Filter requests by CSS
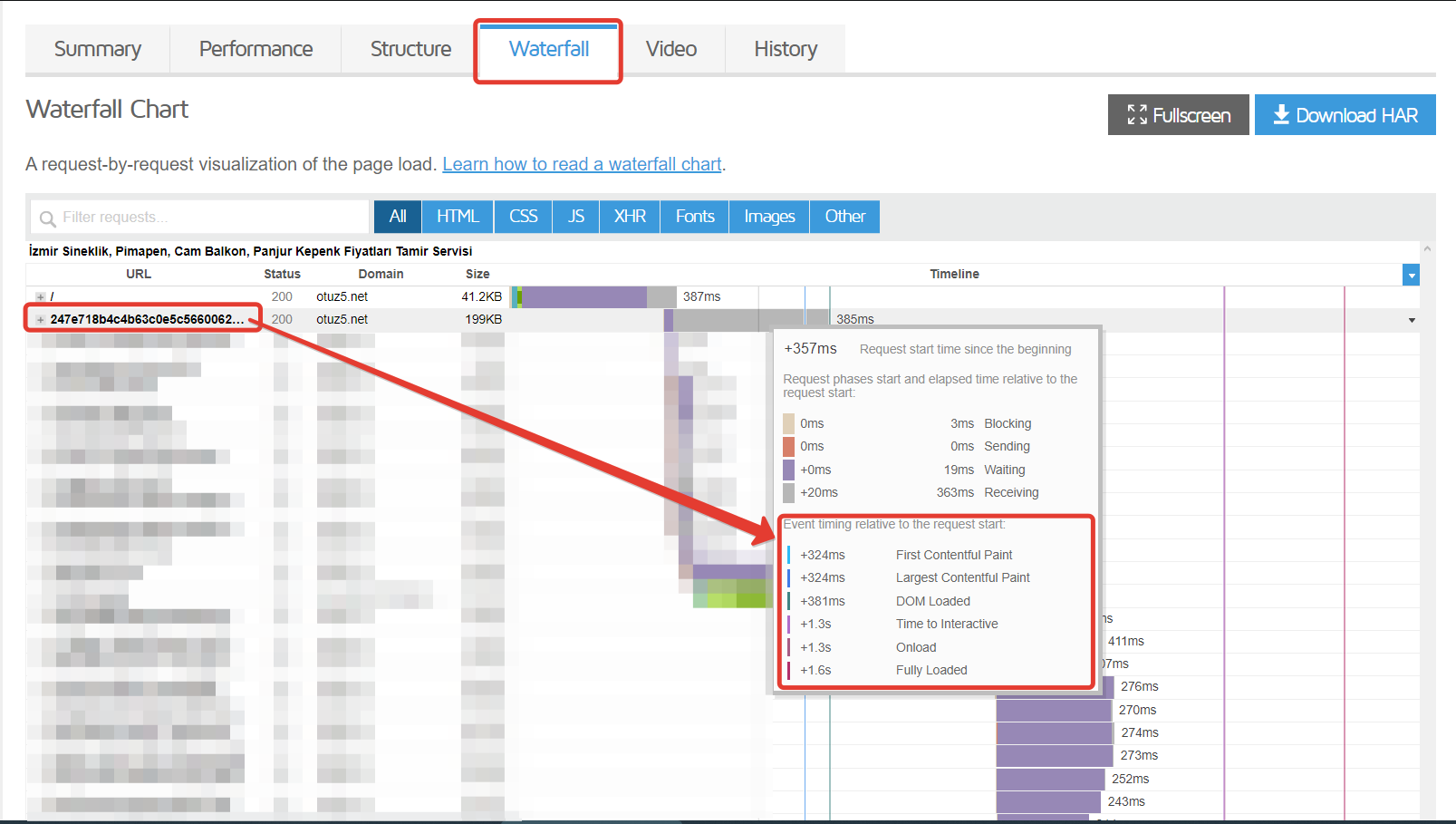This screenshot has height=824, width=1456. pyautogui.click(x=524, y=217)
